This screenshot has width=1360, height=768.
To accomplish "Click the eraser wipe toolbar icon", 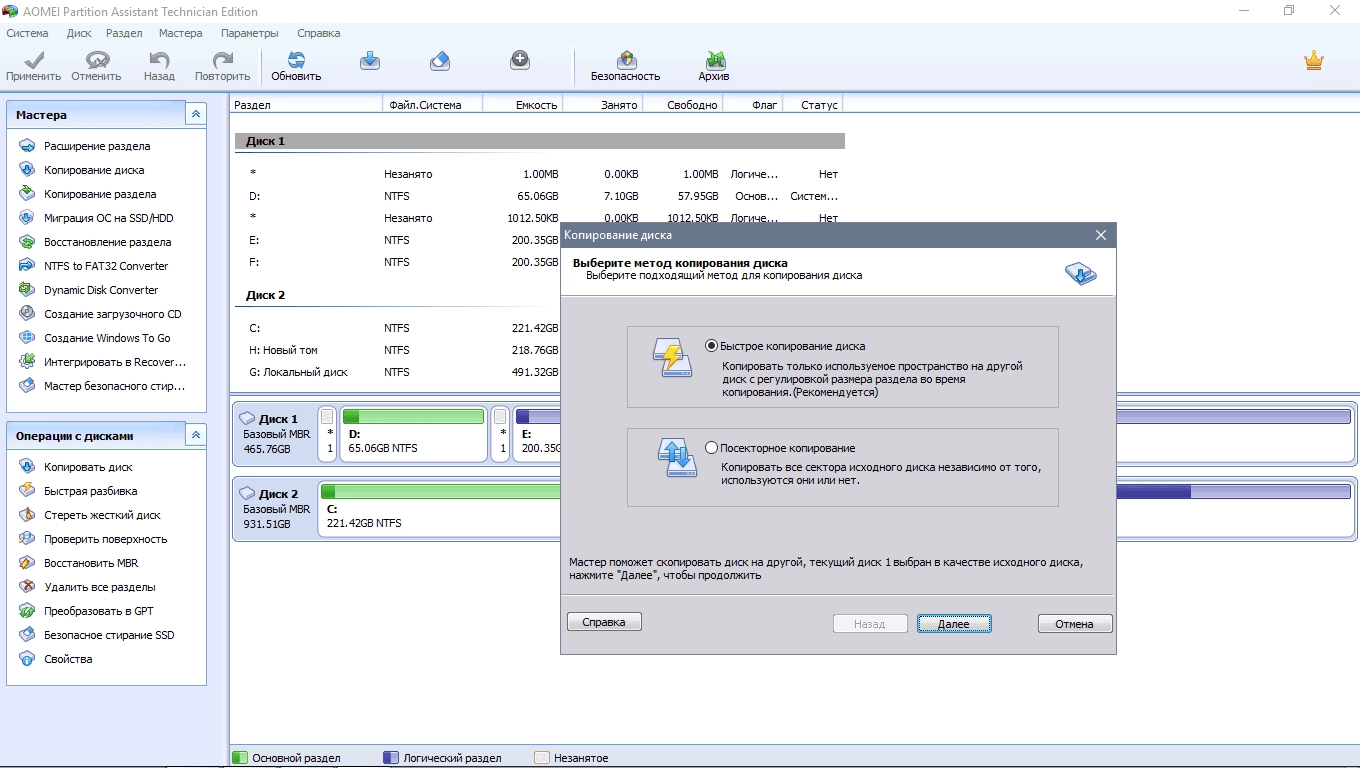I will click(440, 61).
